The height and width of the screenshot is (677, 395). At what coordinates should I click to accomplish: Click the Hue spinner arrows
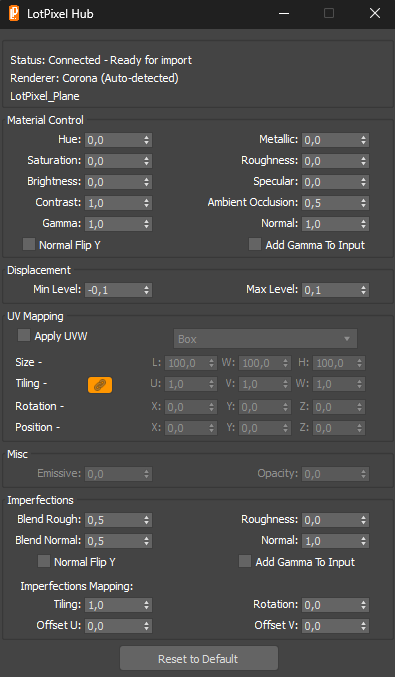coord(147,140)
